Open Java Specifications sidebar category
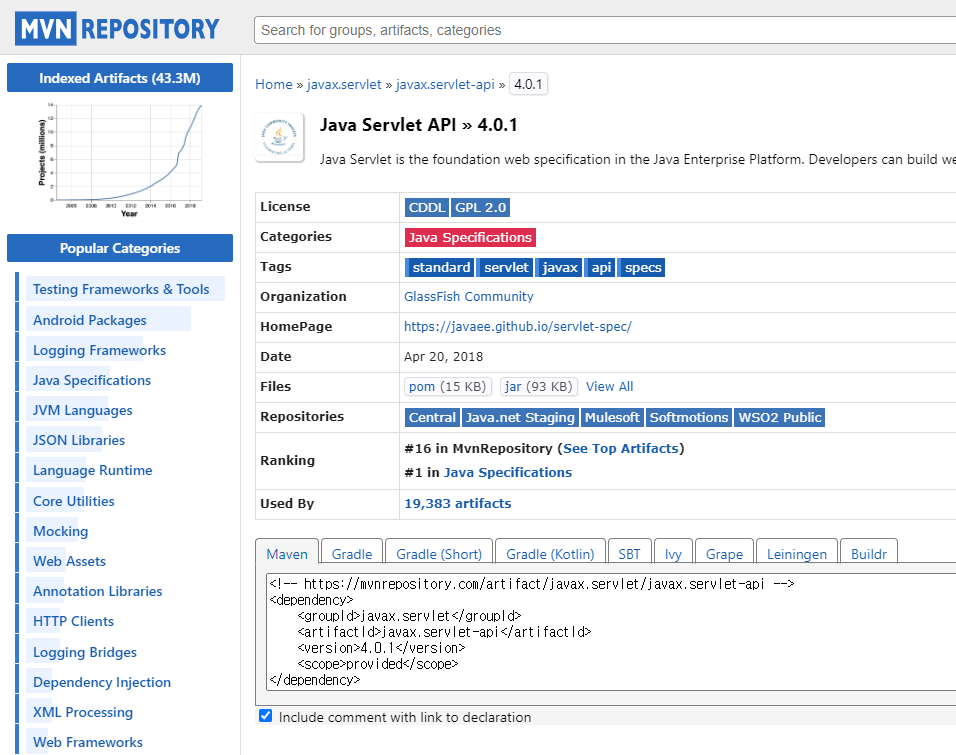Viewport: 956px width, 755px height. 91,380
